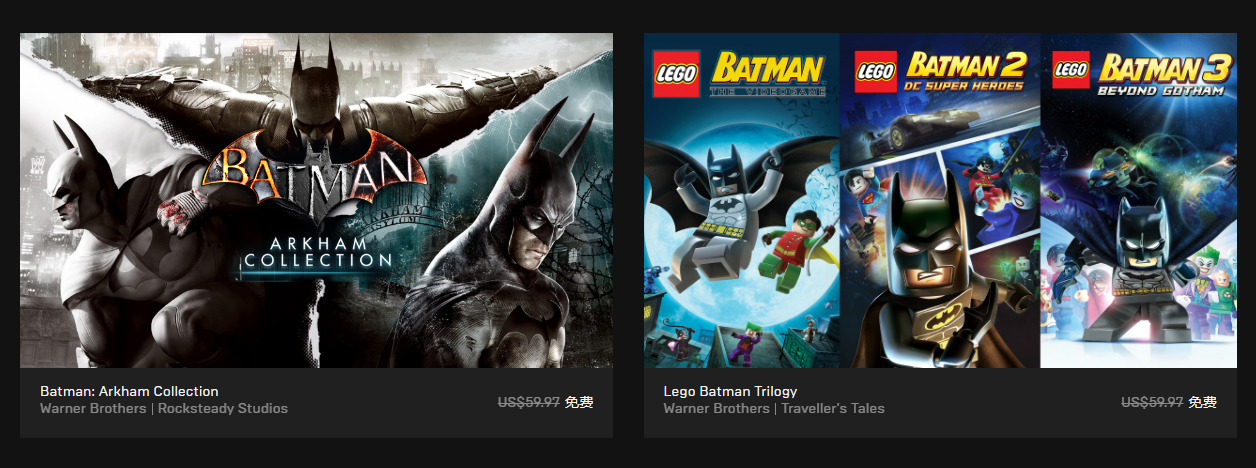Open the Batman Arkham Collection cover artwork

click(x=316, y=200)
